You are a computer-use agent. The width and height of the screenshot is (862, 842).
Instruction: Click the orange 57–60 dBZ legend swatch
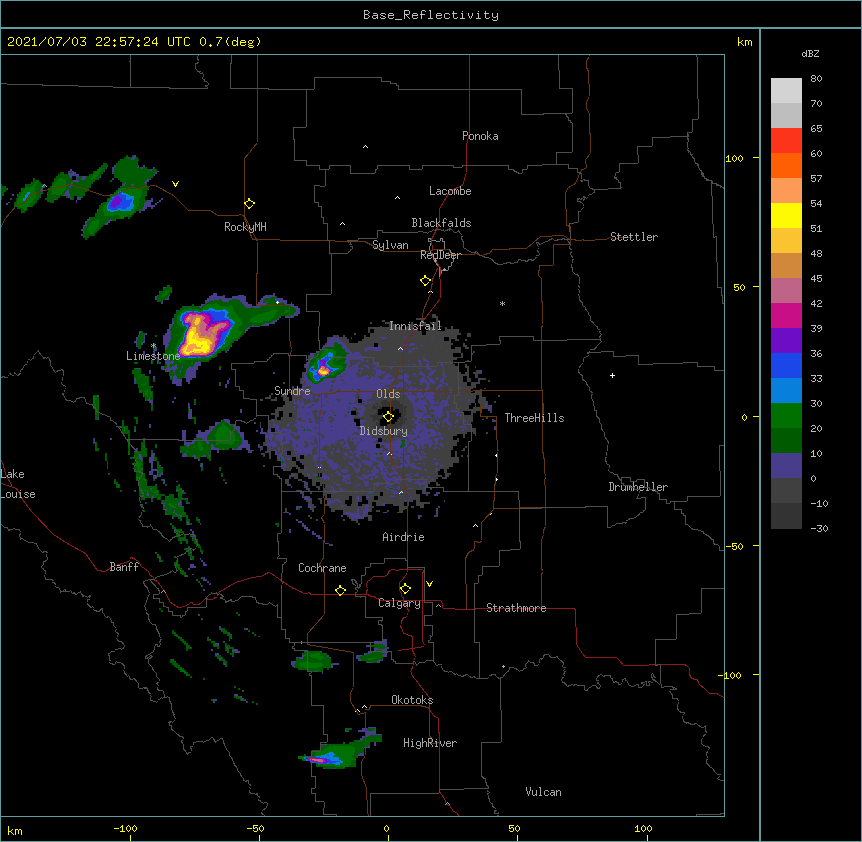pos(786,165)
